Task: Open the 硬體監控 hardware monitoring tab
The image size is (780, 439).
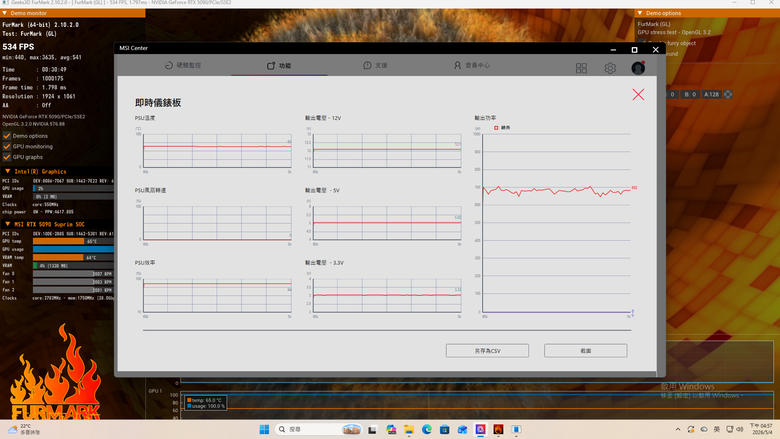Action: click(183, 65)
